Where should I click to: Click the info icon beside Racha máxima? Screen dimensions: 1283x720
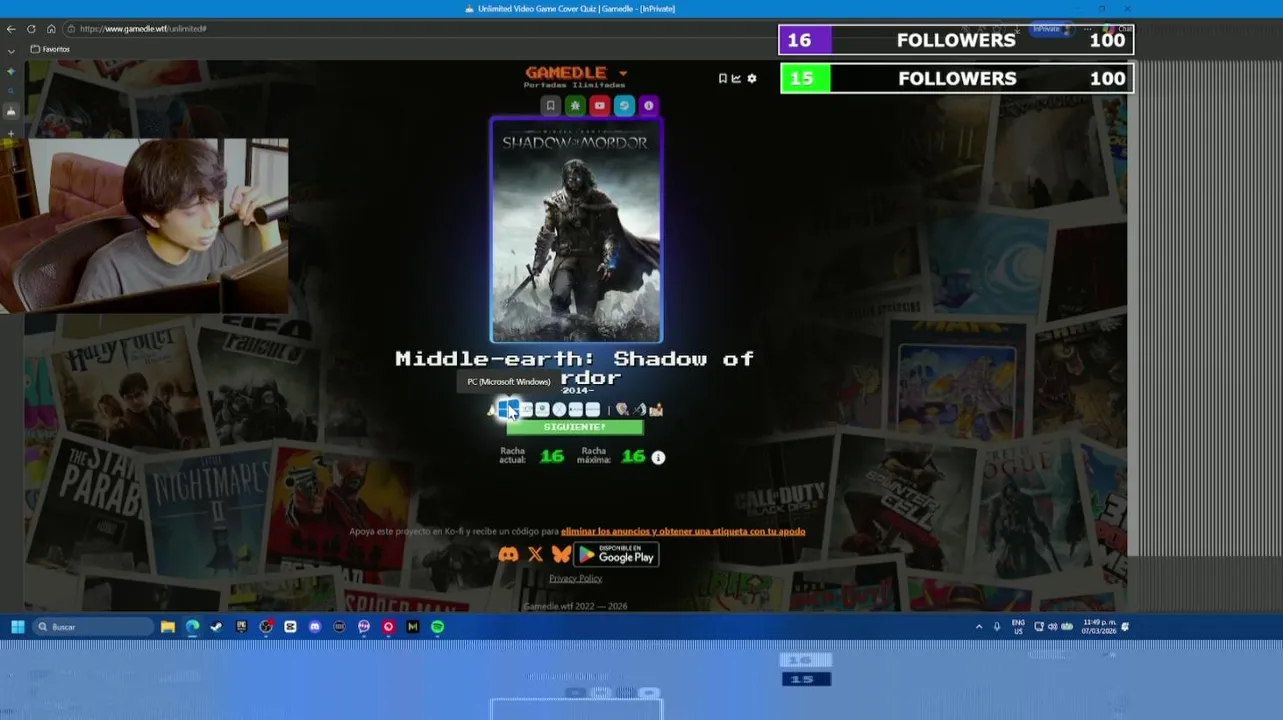coord(658,457)
